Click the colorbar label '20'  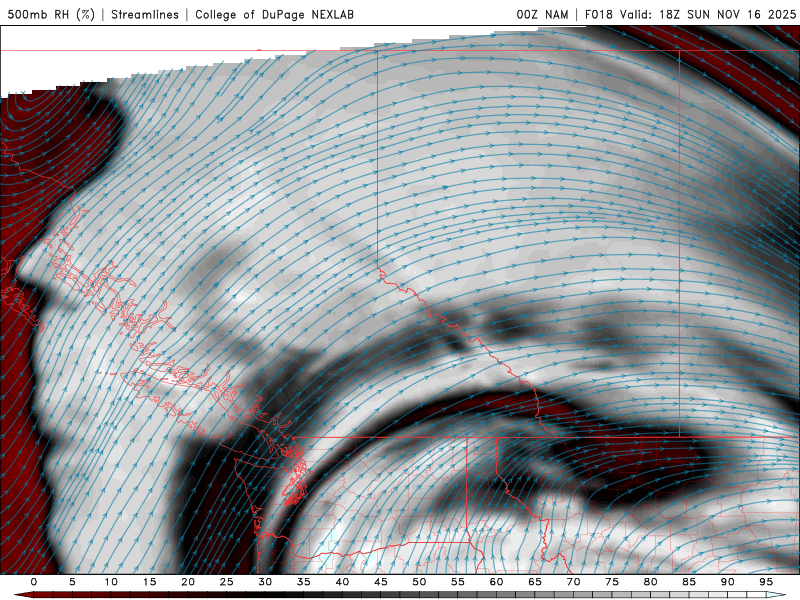188,582
